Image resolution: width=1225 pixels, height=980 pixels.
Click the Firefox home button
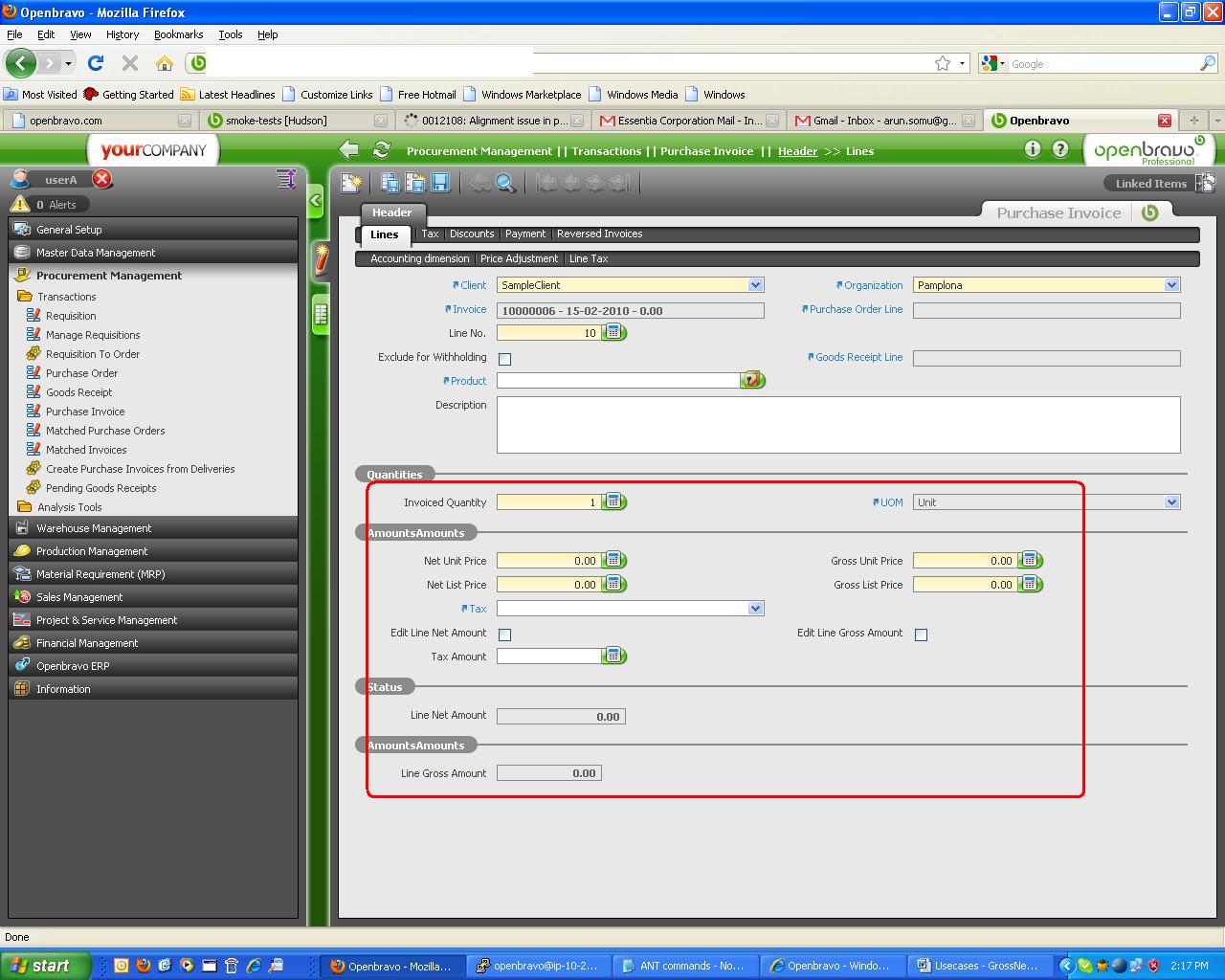(x=165, y=63)
